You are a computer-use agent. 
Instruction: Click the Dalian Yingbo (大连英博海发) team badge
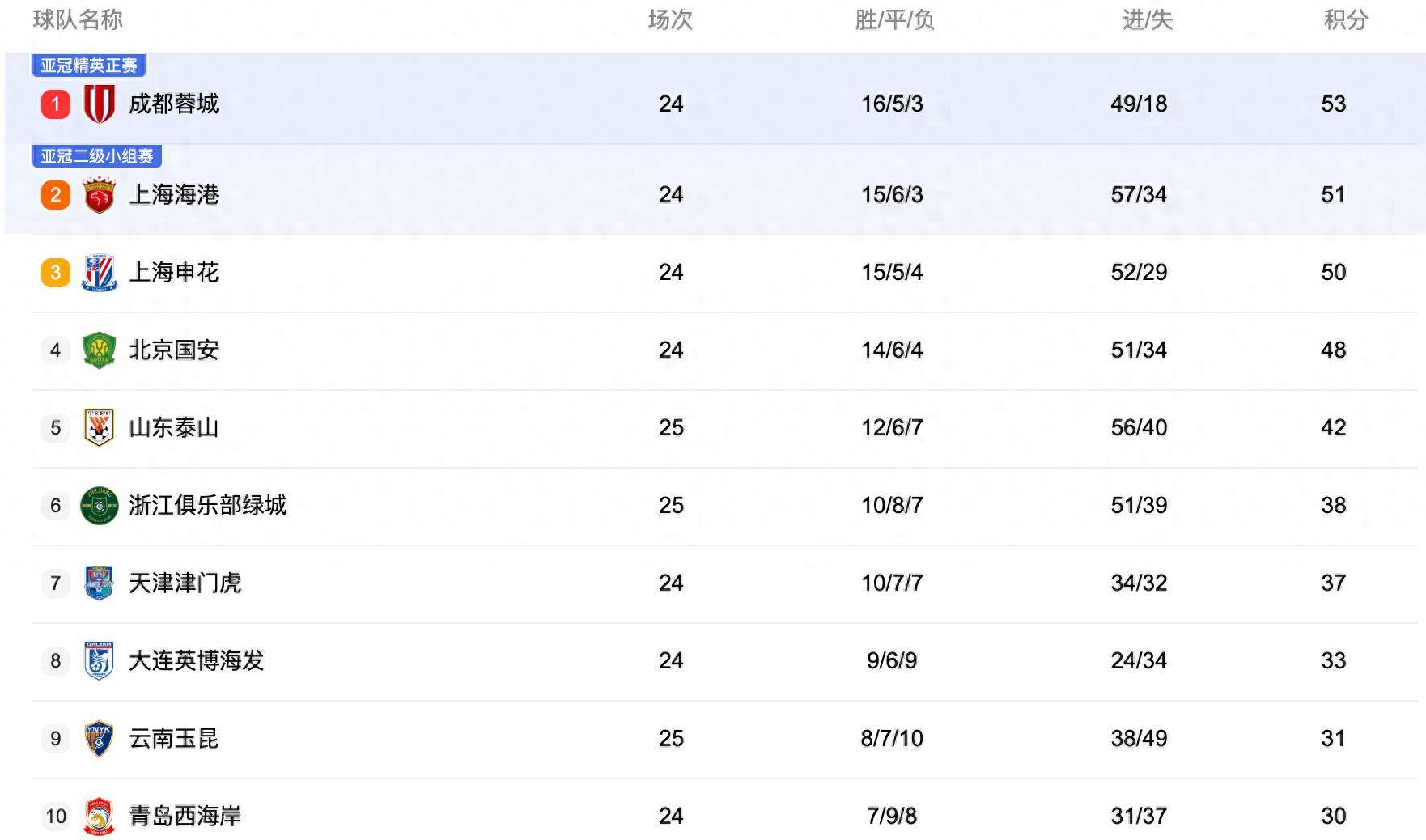click(x=100, y=660)
